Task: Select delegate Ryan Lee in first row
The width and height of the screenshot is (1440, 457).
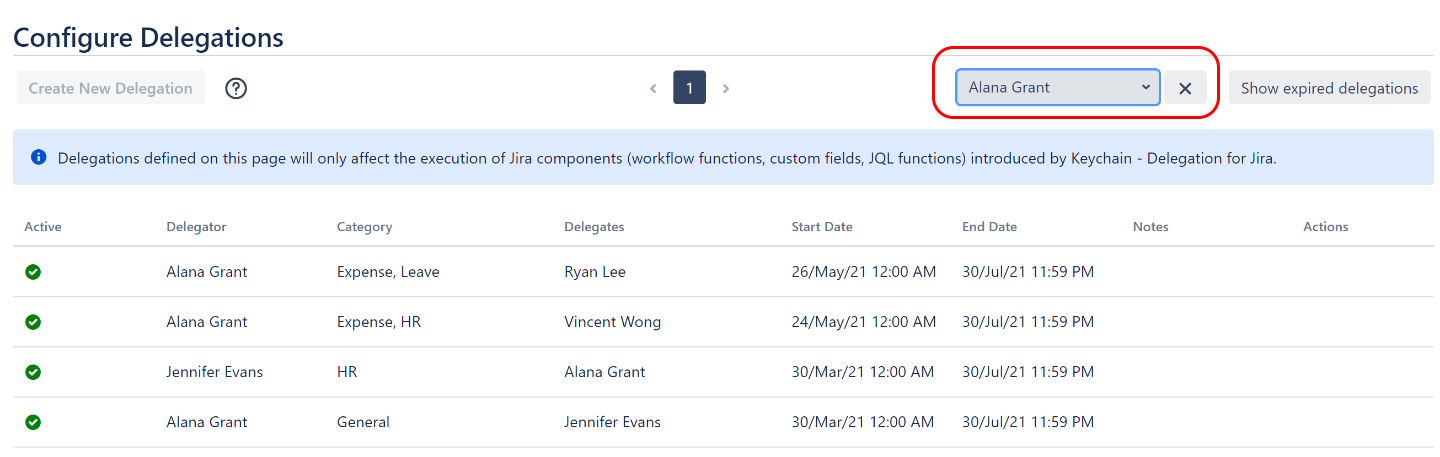Action: [x=595, y=272]
